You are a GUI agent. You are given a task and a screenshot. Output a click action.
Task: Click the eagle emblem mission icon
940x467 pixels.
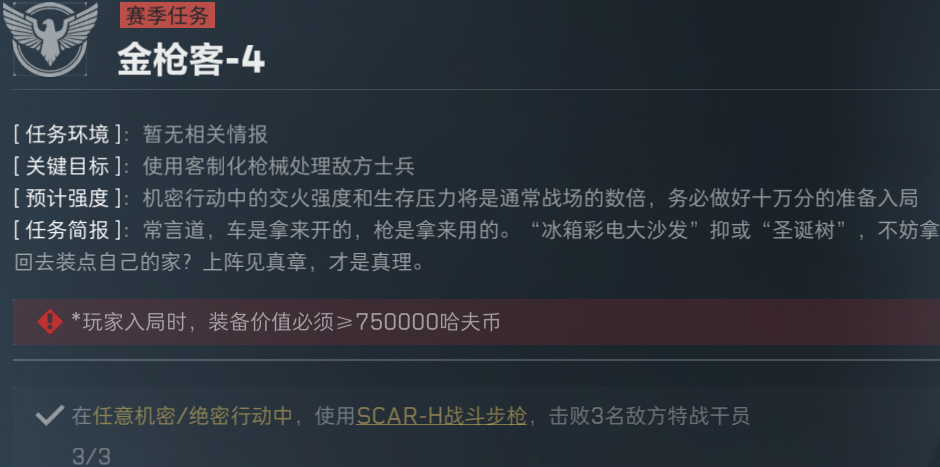(x=50, y=38)
